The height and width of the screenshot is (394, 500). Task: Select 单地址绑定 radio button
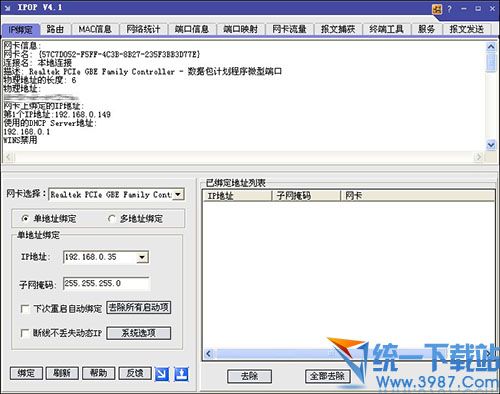[x=25, y=219]
